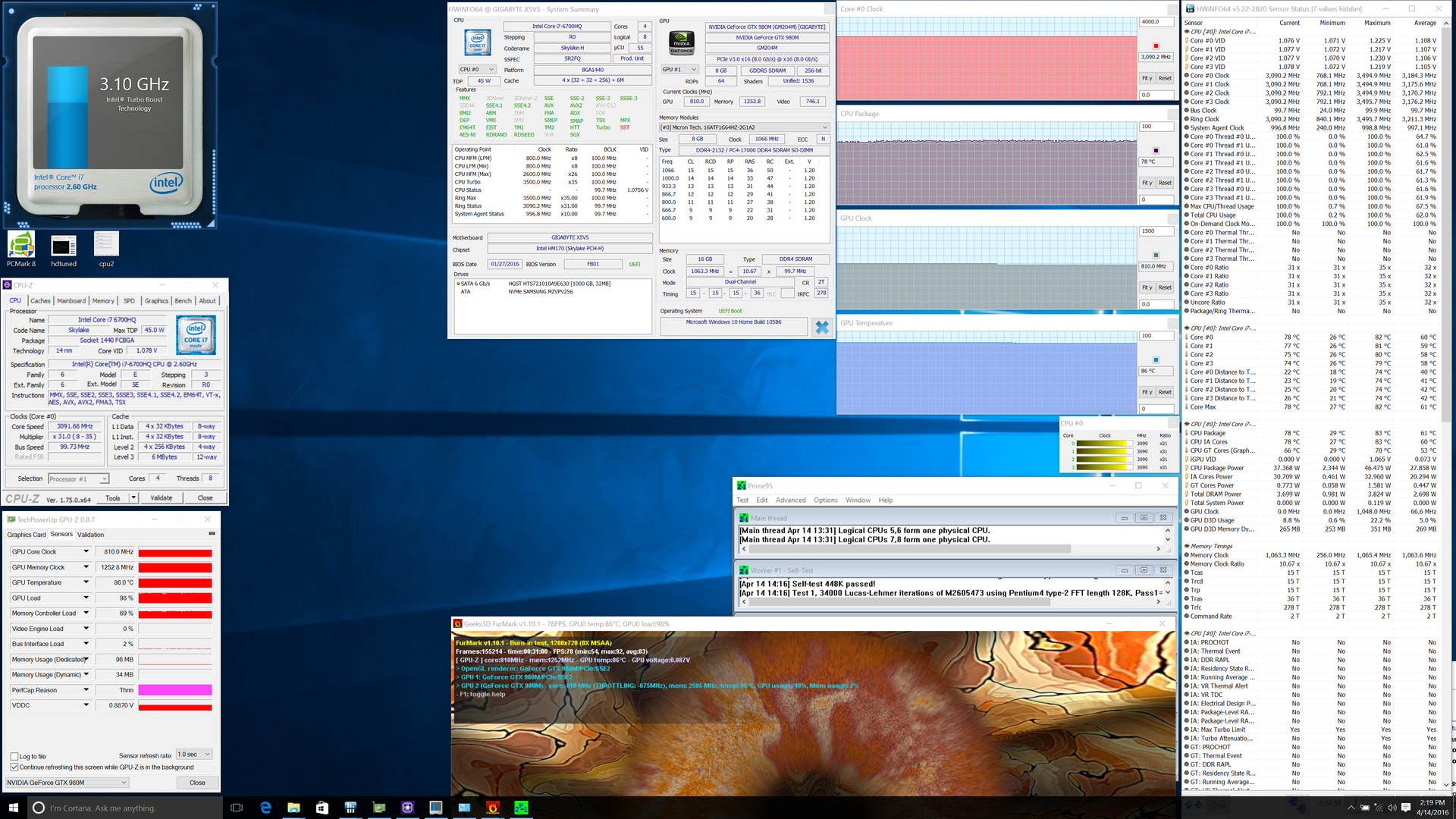
Task: Open the hdtuned desktop icon
Action: (x=64, y=250)
